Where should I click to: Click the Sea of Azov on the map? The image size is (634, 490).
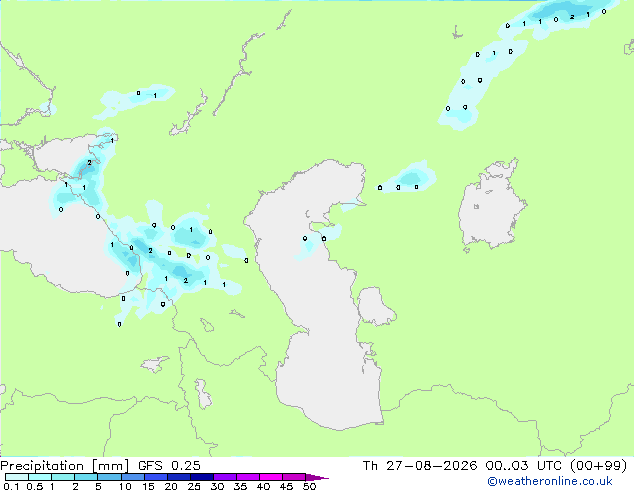coord(61,156)
